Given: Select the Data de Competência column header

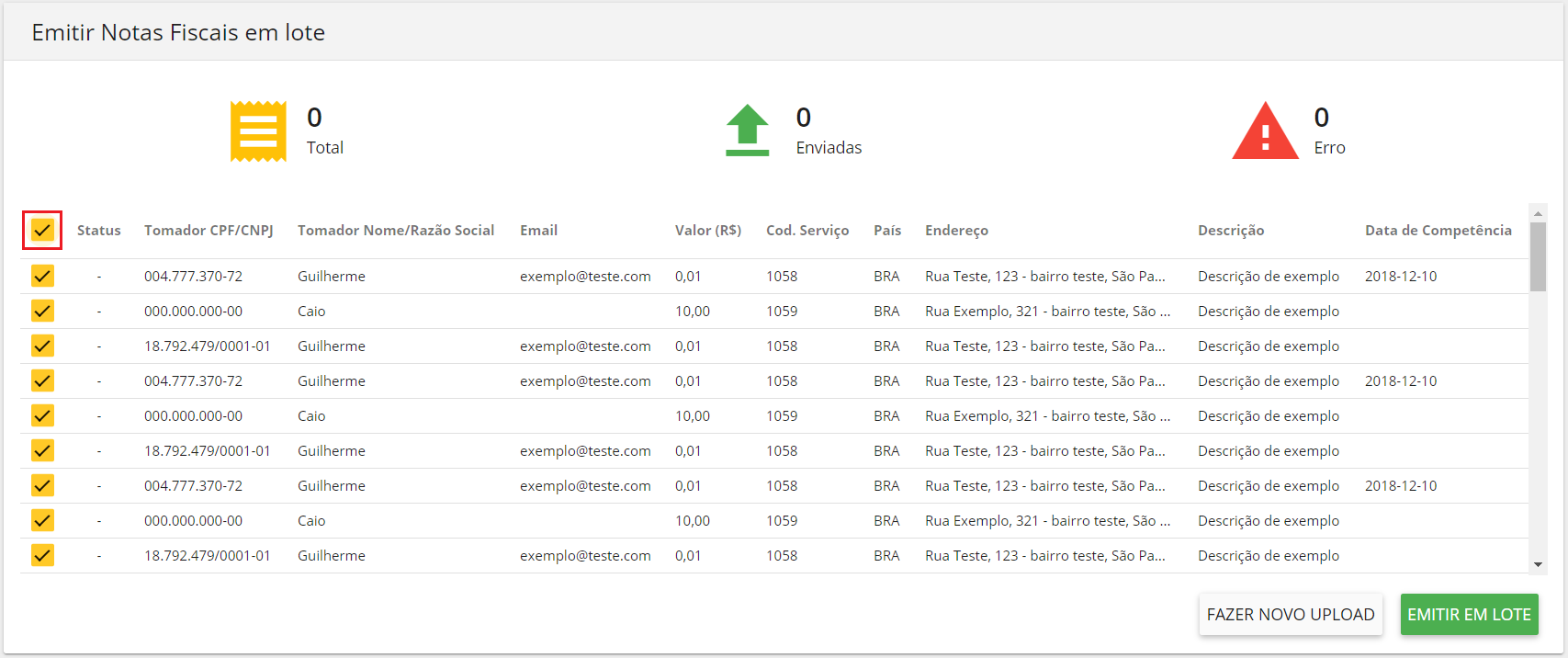Looking at the screenshot, I should pos(1438,231).
